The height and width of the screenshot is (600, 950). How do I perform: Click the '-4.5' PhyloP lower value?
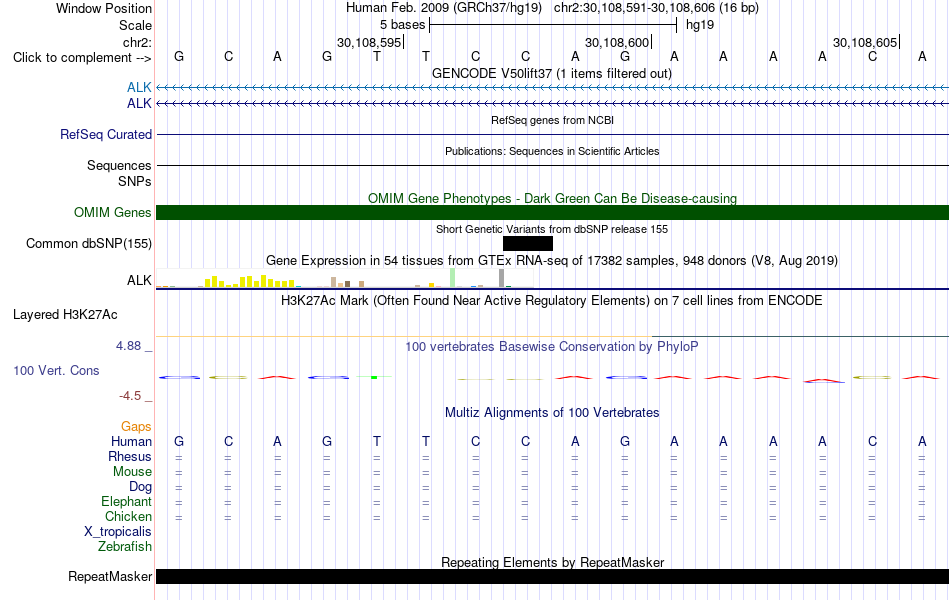(x=130, y=396)
